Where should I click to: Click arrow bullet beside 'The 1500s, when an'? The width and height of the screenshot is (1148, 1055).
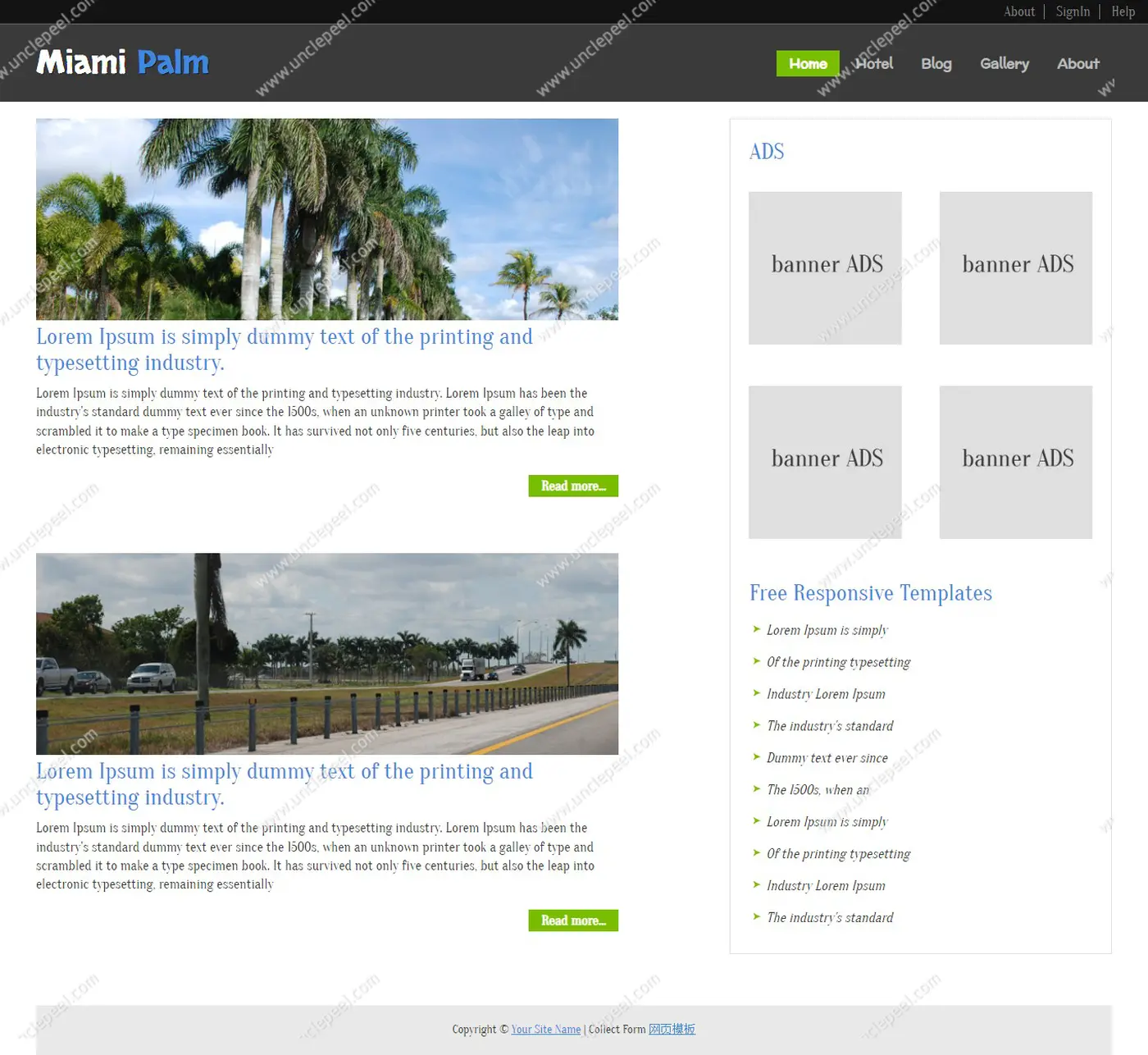click(757, 788)
